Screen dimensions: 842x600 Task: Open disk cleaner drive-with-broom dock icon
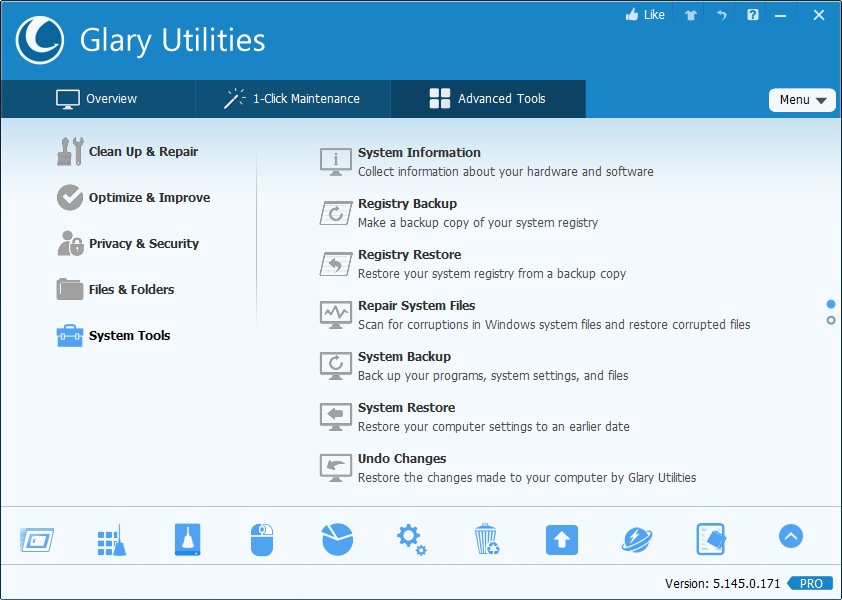(187, 539)
